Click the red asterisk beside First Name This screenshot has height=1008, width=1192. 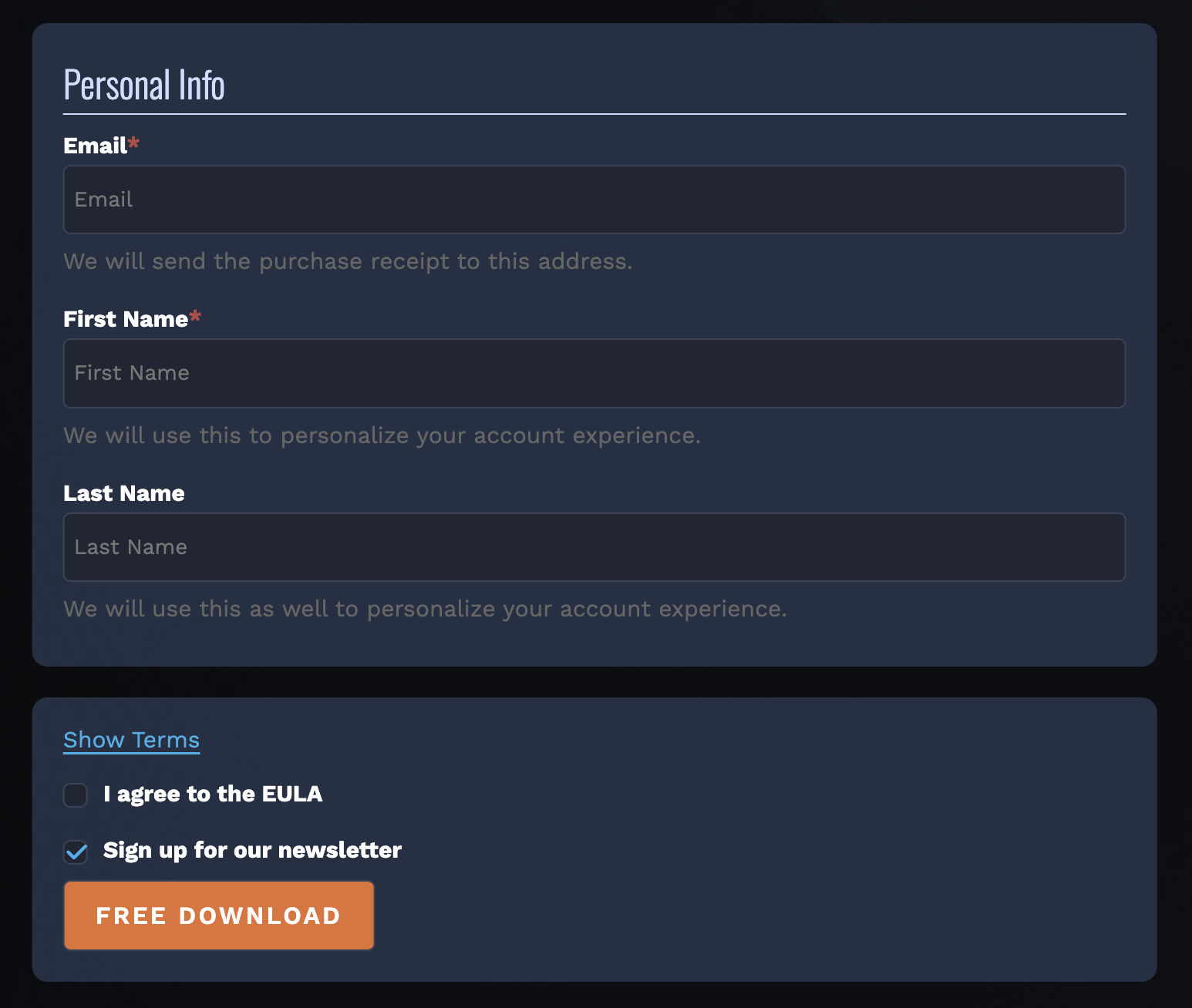coord(195,317)
